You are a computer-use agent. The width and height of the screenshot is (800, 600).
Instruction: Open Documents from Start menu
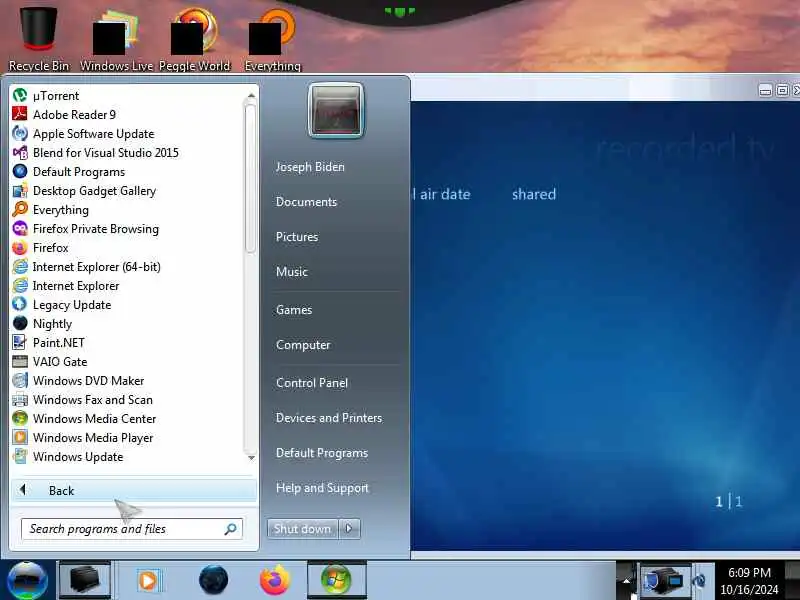point(306,202)
